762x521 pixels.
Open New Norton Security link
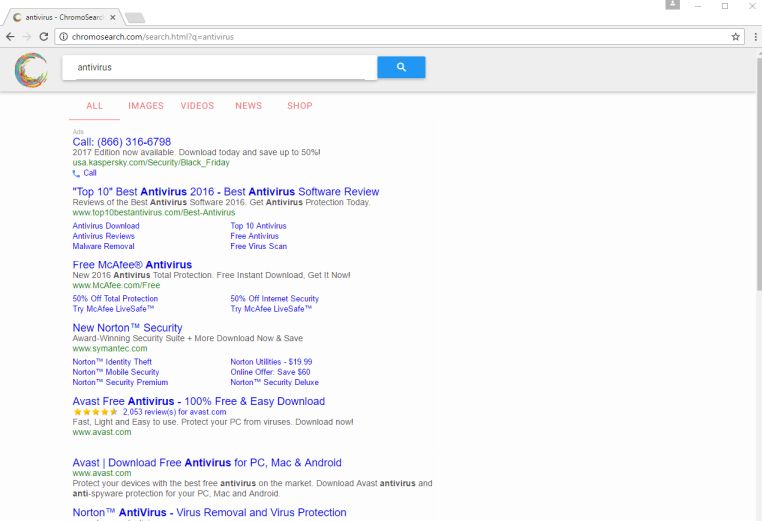tap(127, 328)
